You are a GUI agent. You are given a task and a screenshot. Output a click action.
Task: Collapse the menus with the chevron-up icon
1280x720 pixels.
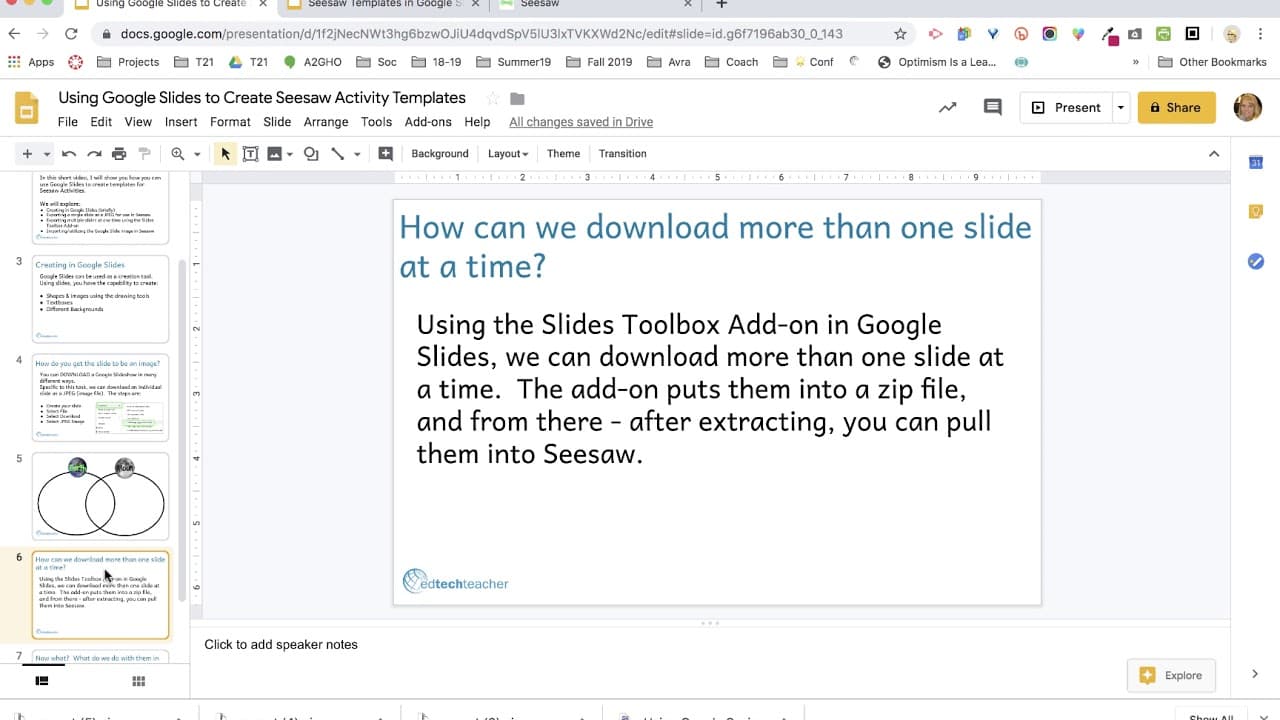click(1214, 154)
